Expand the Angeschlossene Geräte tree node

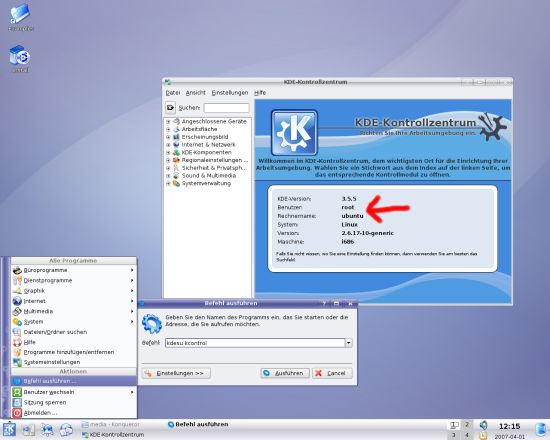coord(168,121)
